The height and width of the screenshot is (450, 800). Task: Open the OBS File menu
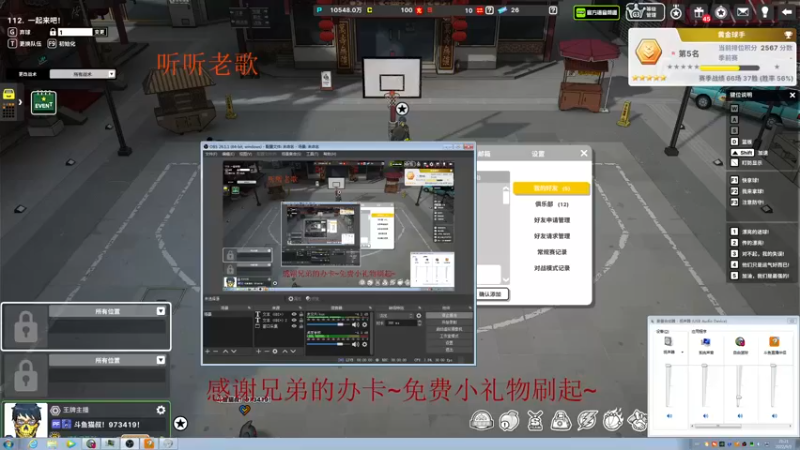211,154
